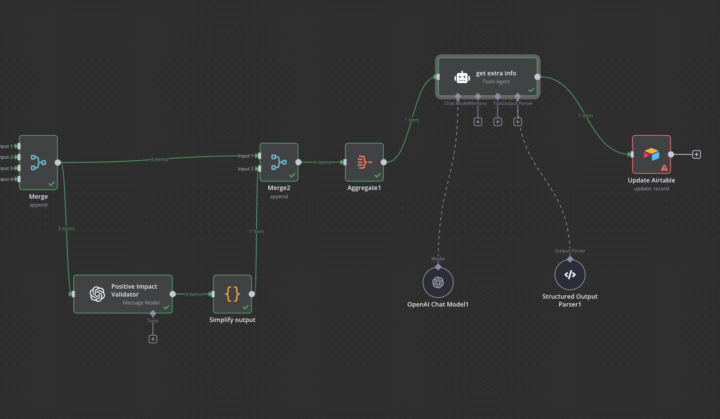This screenshot has height=419, width=720.
Task: Click the get extra info output circle
Action: pos(538,77)
